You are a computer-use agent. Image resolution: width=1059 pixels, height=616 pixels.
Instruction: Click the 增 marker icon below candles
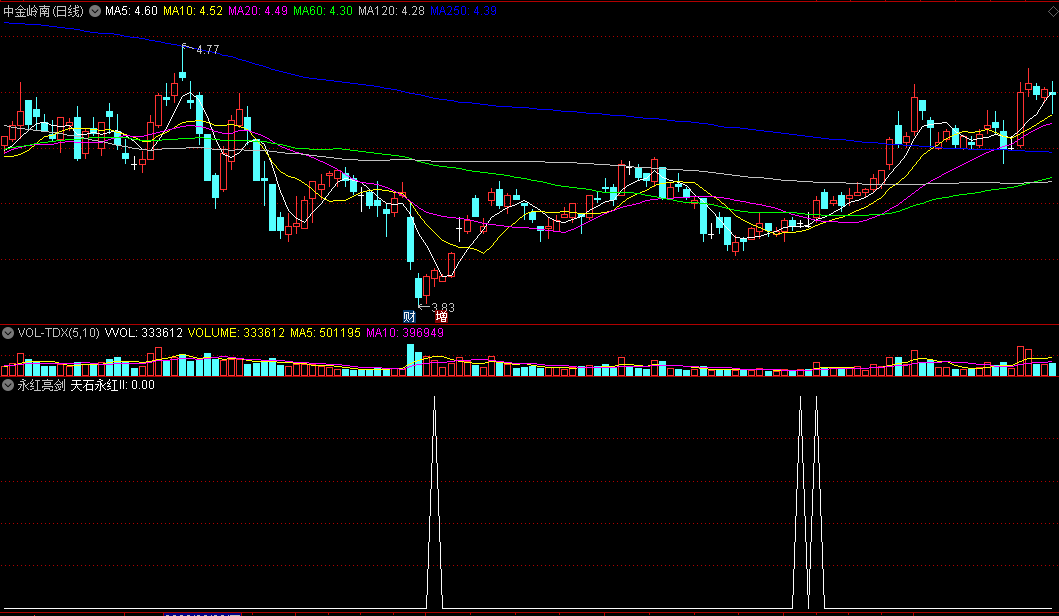[x=441, y=316]
